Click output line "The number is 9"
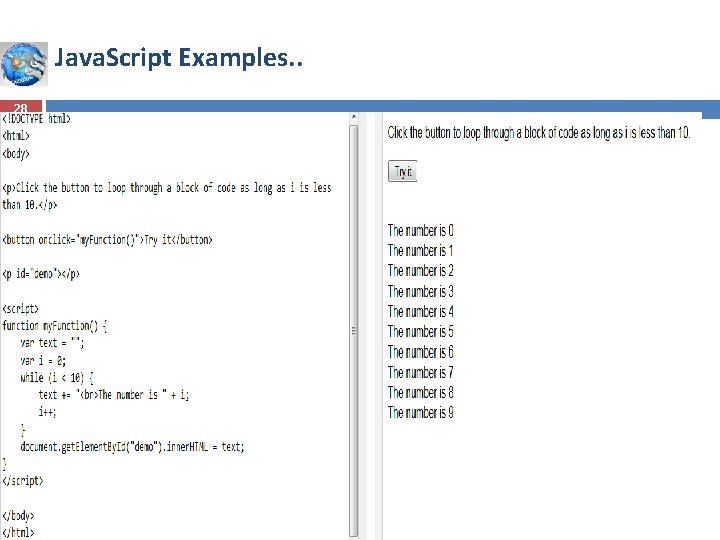 [x=421, y=412]
